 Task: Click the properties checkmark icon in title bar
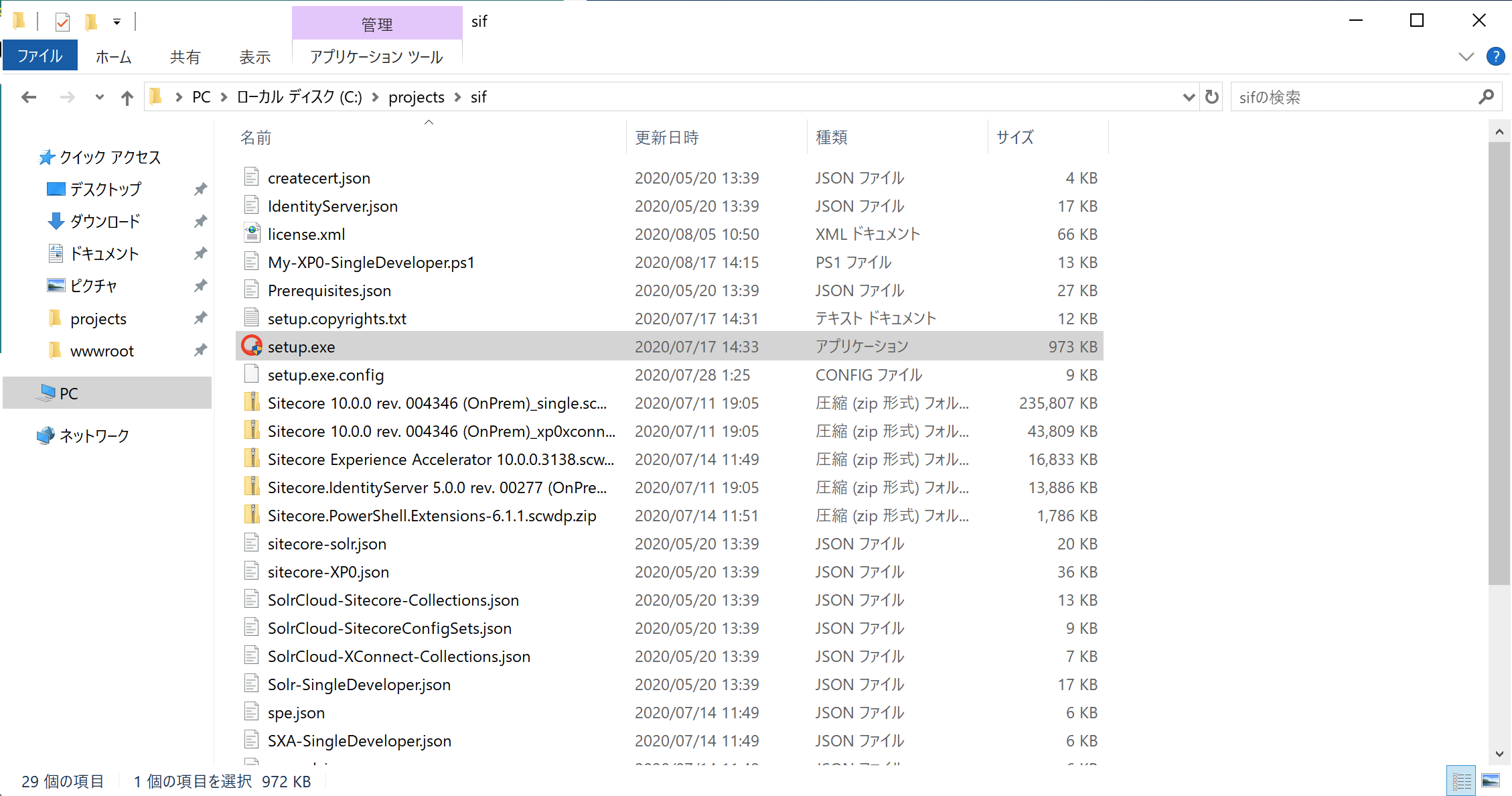tap(62, 22)
